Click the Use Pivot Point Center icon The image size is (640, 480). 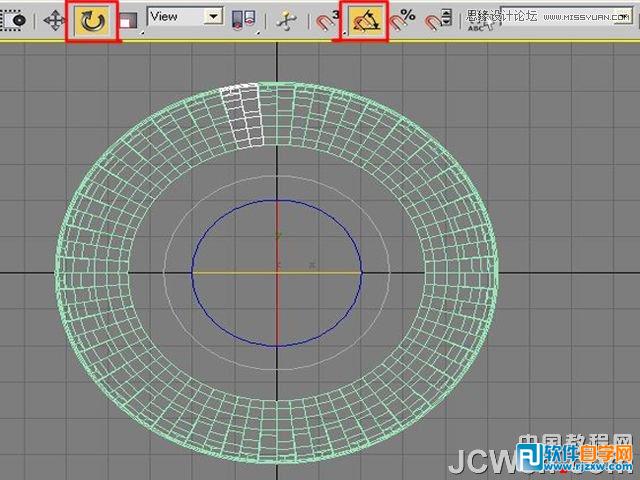243,20
